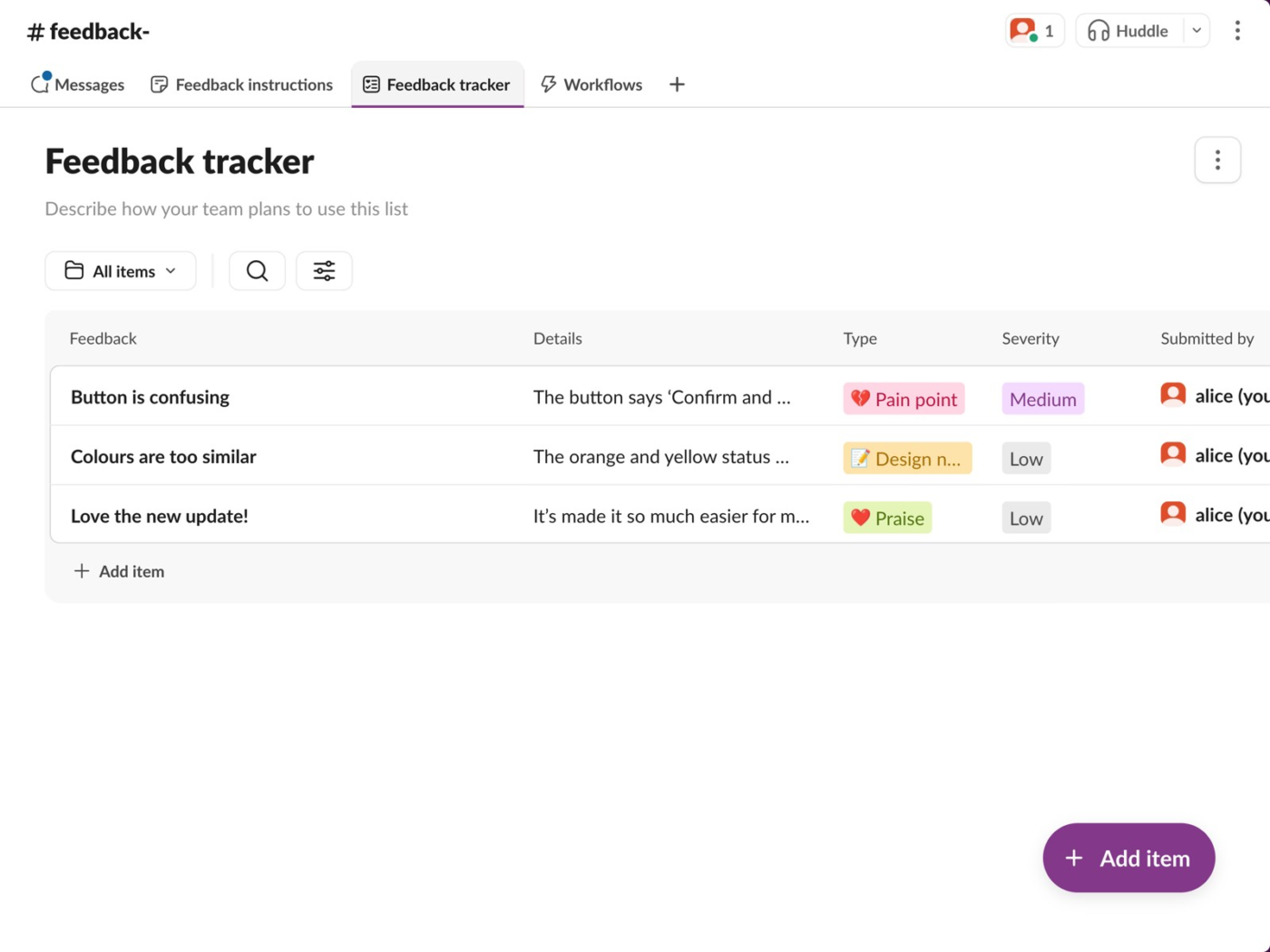Click the Type column header
This screenshot has height=952, width=1270.
click(x=860, y=338)
